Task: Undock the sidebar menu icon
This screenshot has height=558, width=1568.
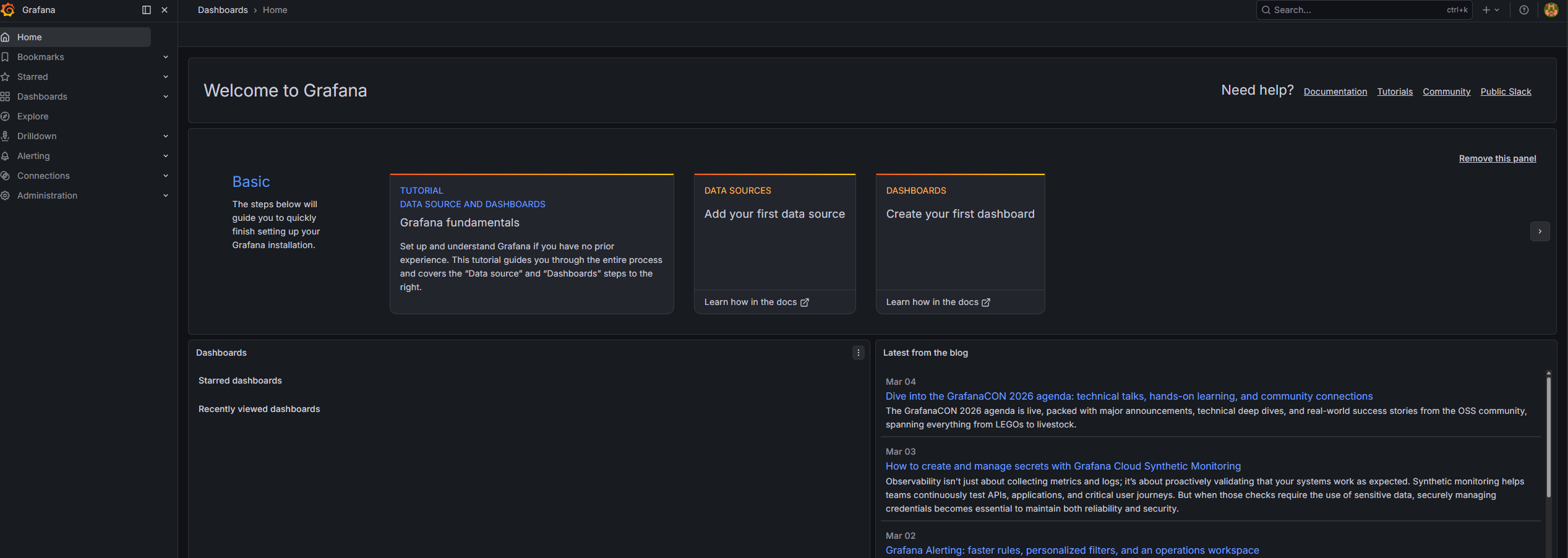Action: [147, 10]
